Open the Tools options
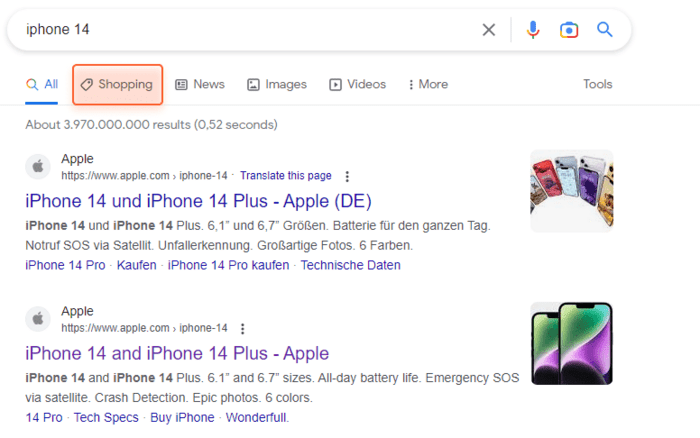Screen dimensions: 700x438 [x=597, y=85]
